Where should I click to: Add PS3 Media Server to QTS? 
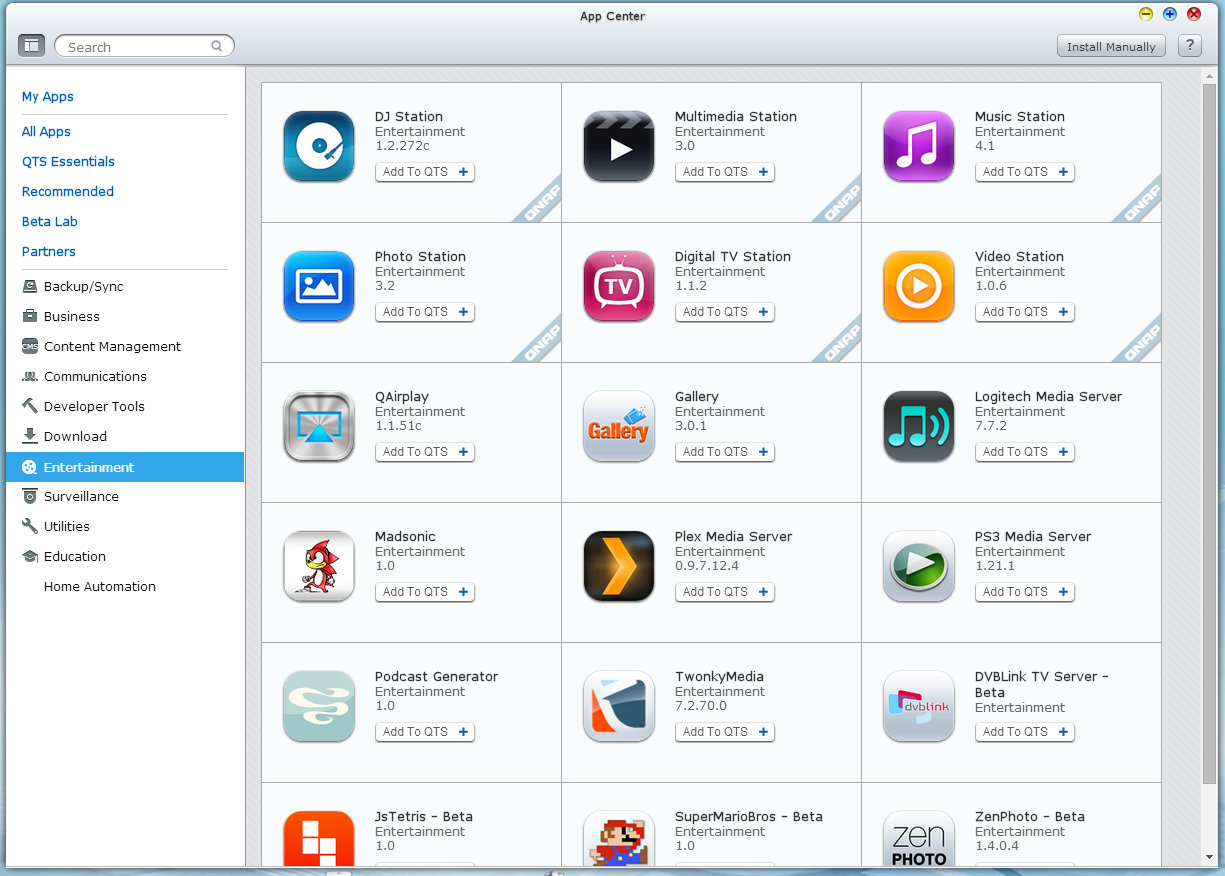coord(1025,592)
